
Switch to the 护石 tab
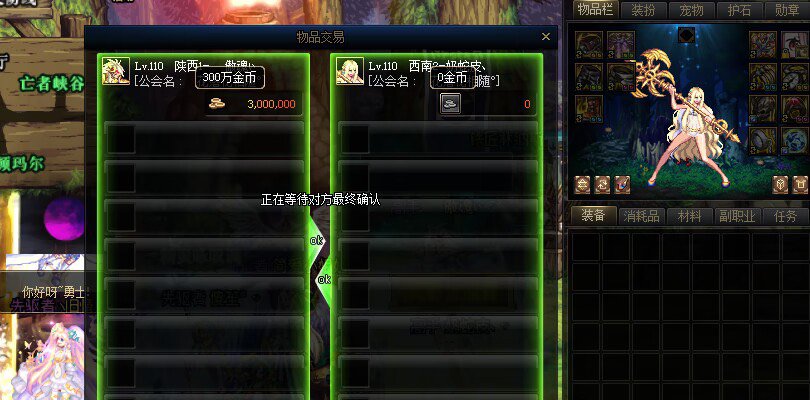click(x=741, y=11)
